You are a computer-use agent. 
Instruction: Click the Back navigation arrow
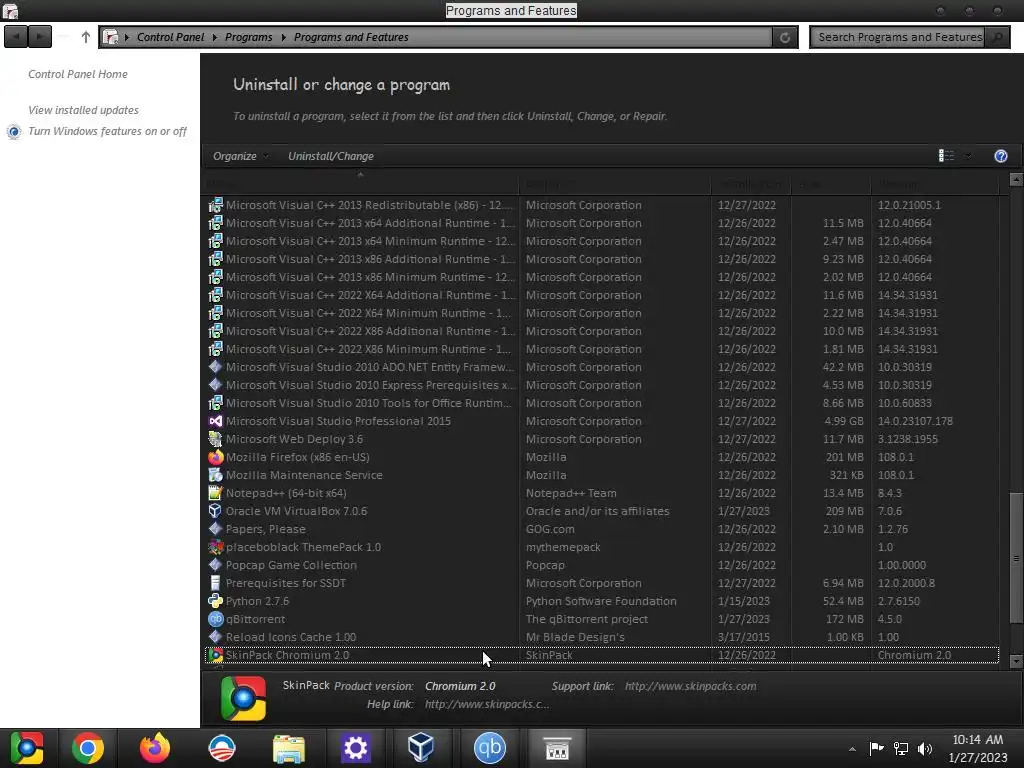[16, 37]
